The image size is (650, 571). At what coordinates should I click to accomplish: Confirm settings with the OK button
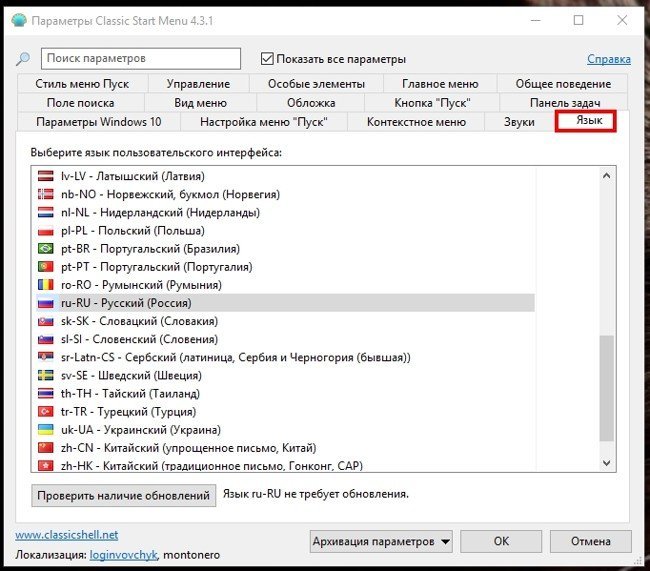coord(501,542)
